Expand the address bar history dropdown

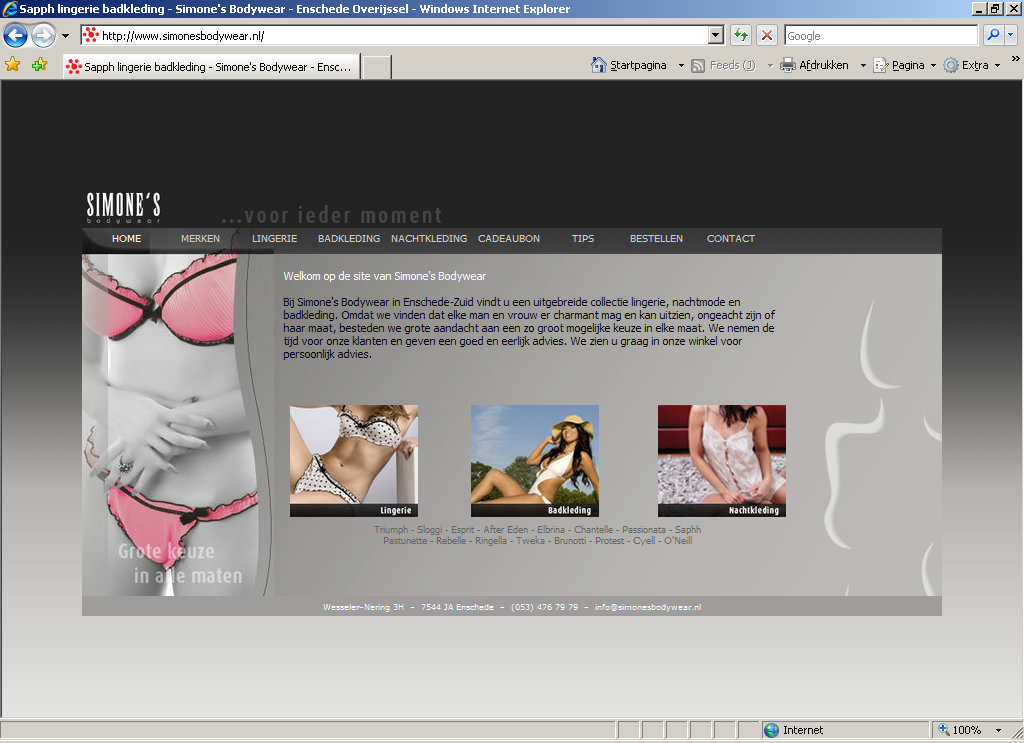pos(716,35)
